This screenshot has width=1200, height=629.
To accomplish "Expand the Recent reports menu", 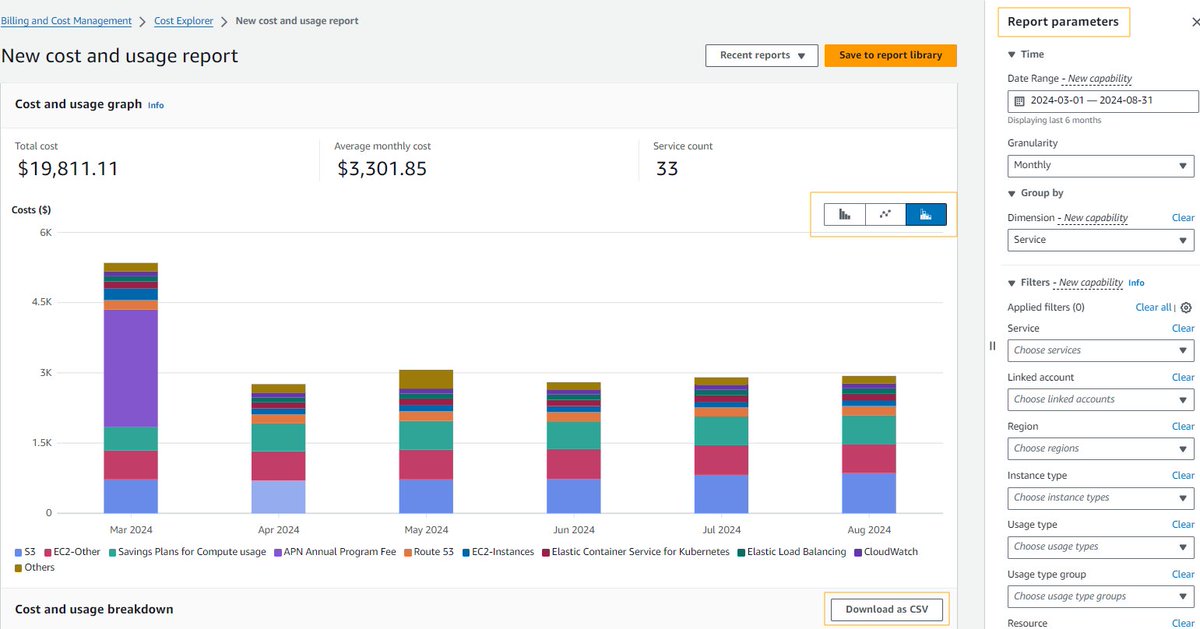I will click(x=761, y=55).
